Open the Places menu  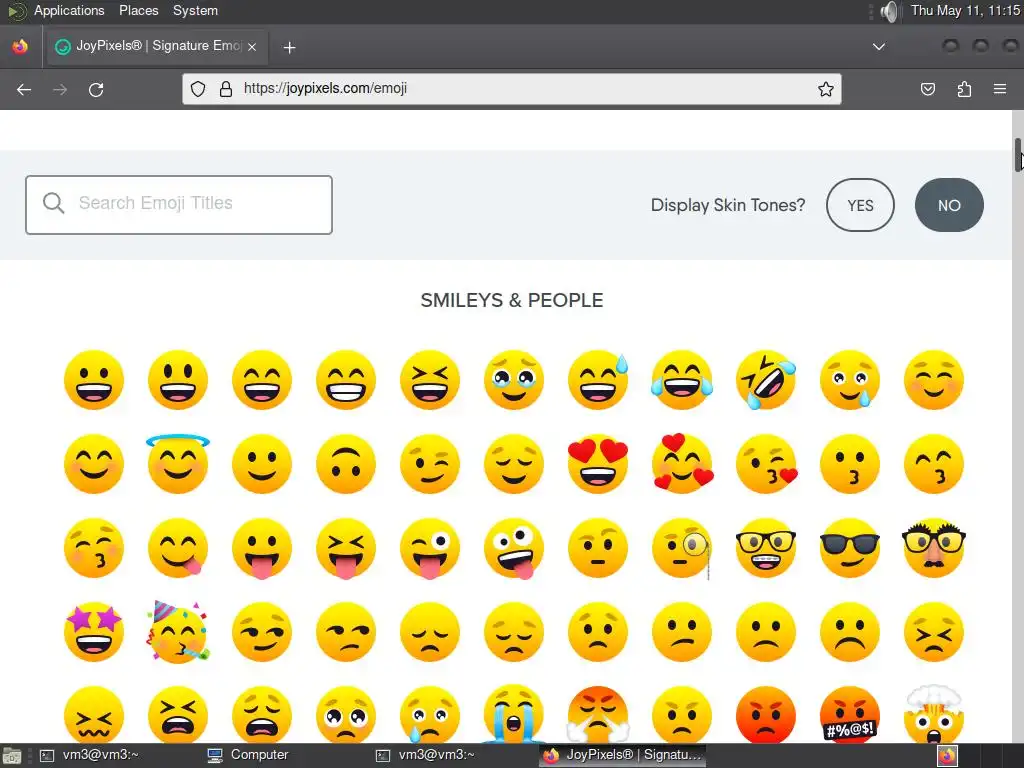click(x=138, y=10)
